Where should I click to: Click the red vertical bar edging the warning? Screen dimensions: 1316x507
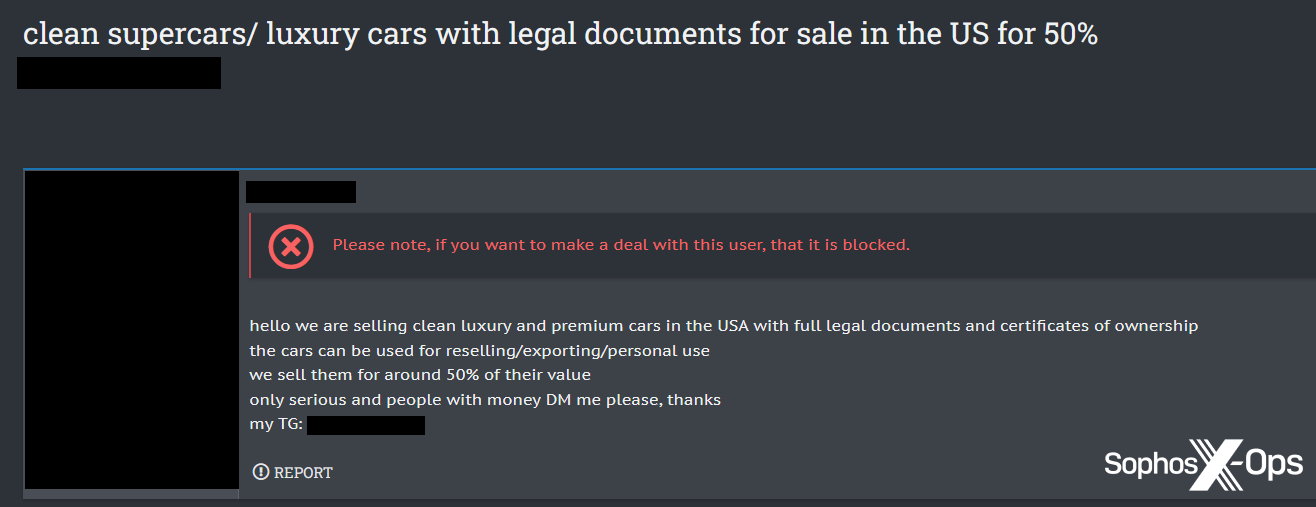click(x=250, y=245)
